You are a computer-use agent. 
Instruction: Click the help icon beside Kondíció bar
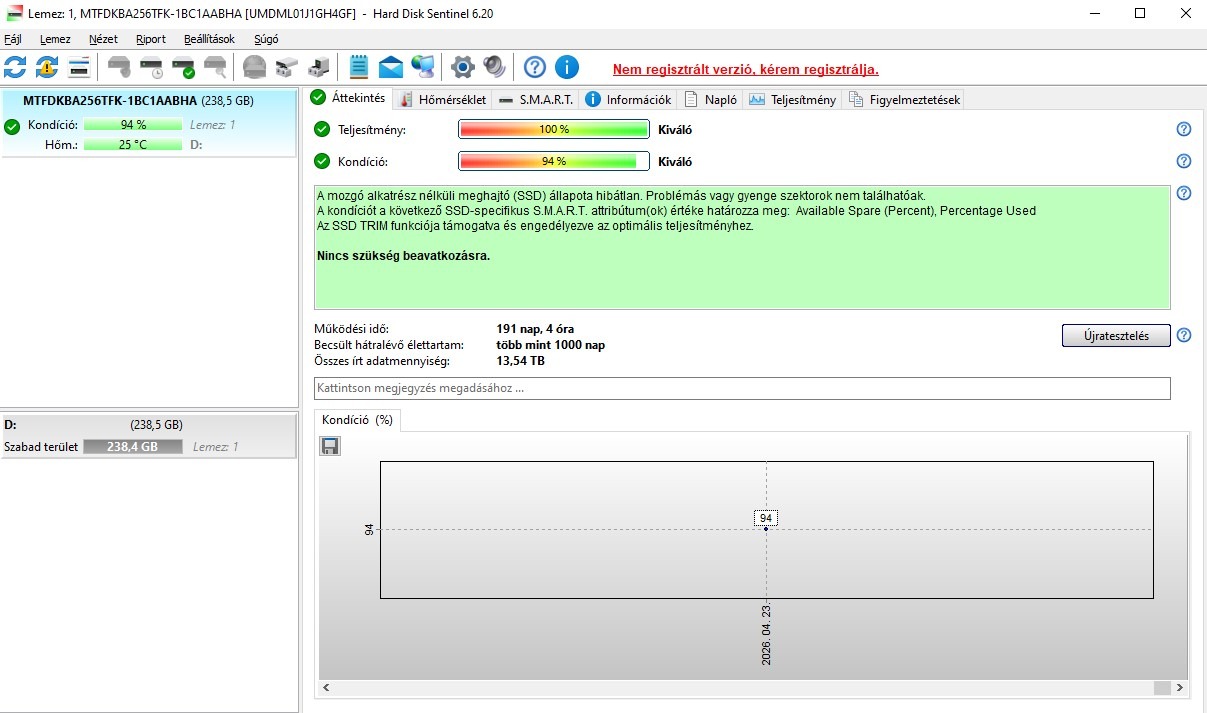[x=1184, y=161]
